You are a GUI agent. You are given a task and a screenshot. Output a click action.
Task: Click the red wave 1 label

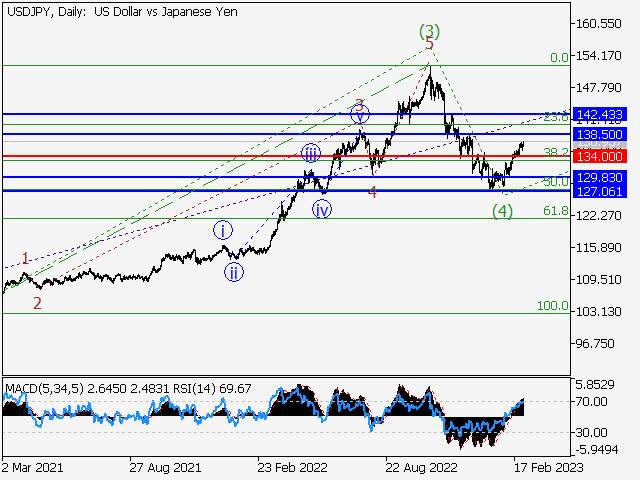[x=25, y=258]
